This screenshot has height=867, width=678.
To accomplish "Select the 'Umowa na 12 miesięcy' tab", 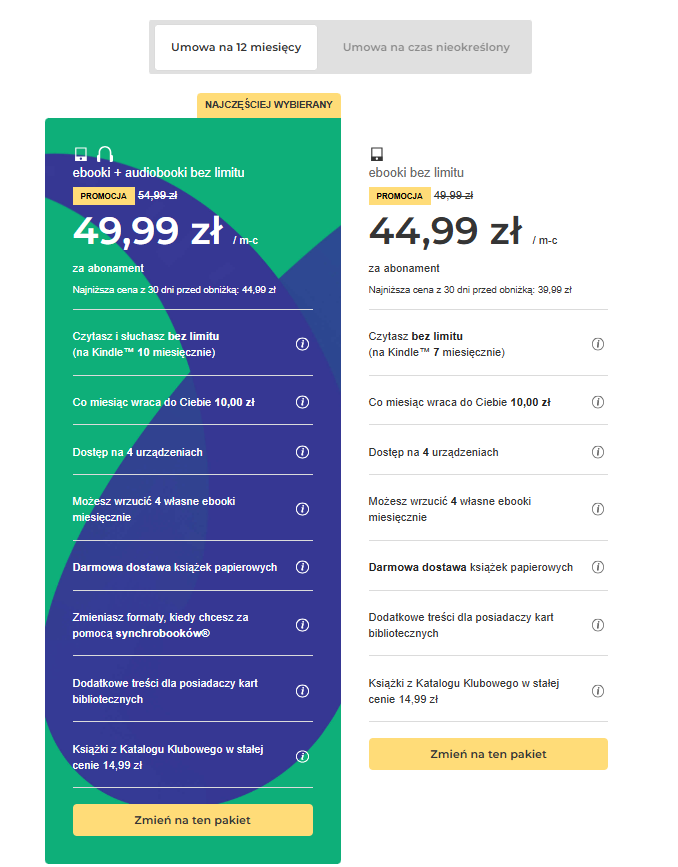I will click(236, 48).
